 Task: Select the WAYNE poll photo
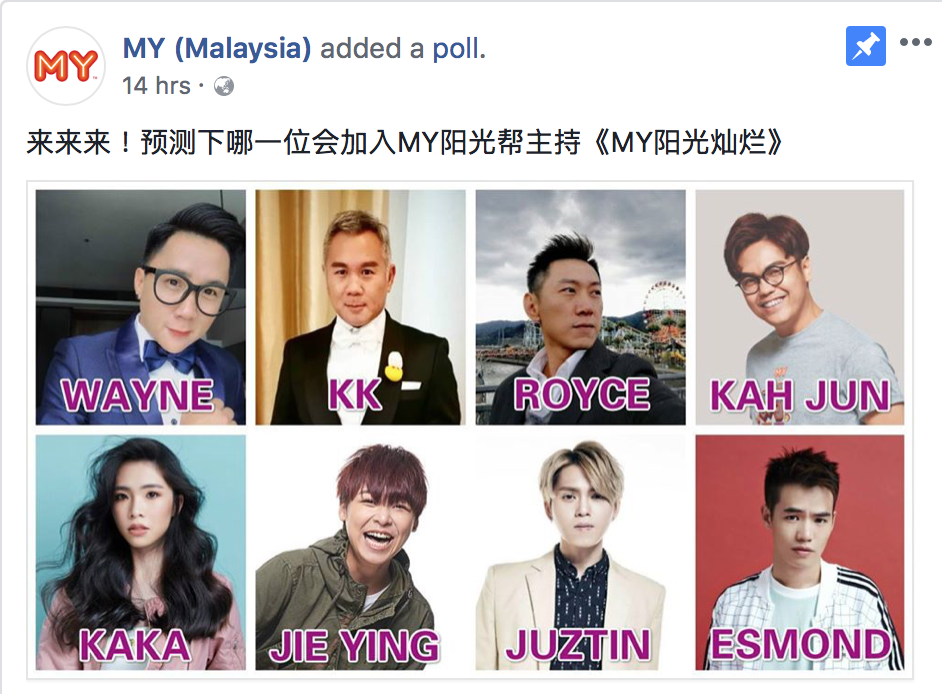(141, 307)
